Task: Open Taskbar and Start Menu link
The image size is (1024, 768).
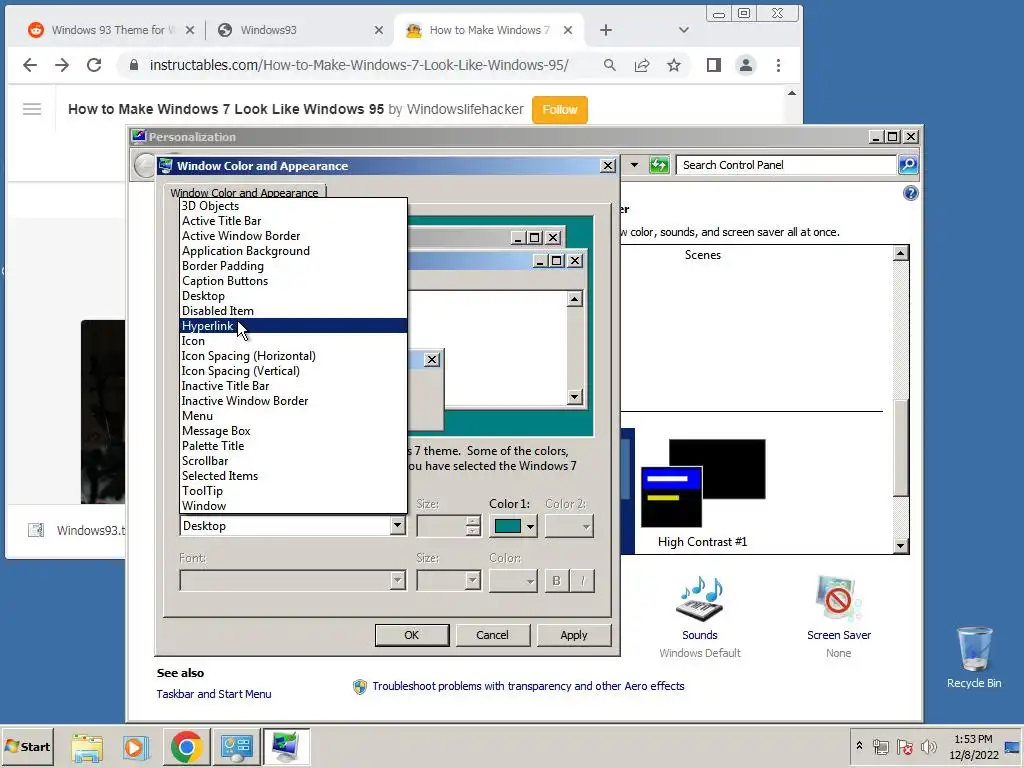Action: coord(214,694)
